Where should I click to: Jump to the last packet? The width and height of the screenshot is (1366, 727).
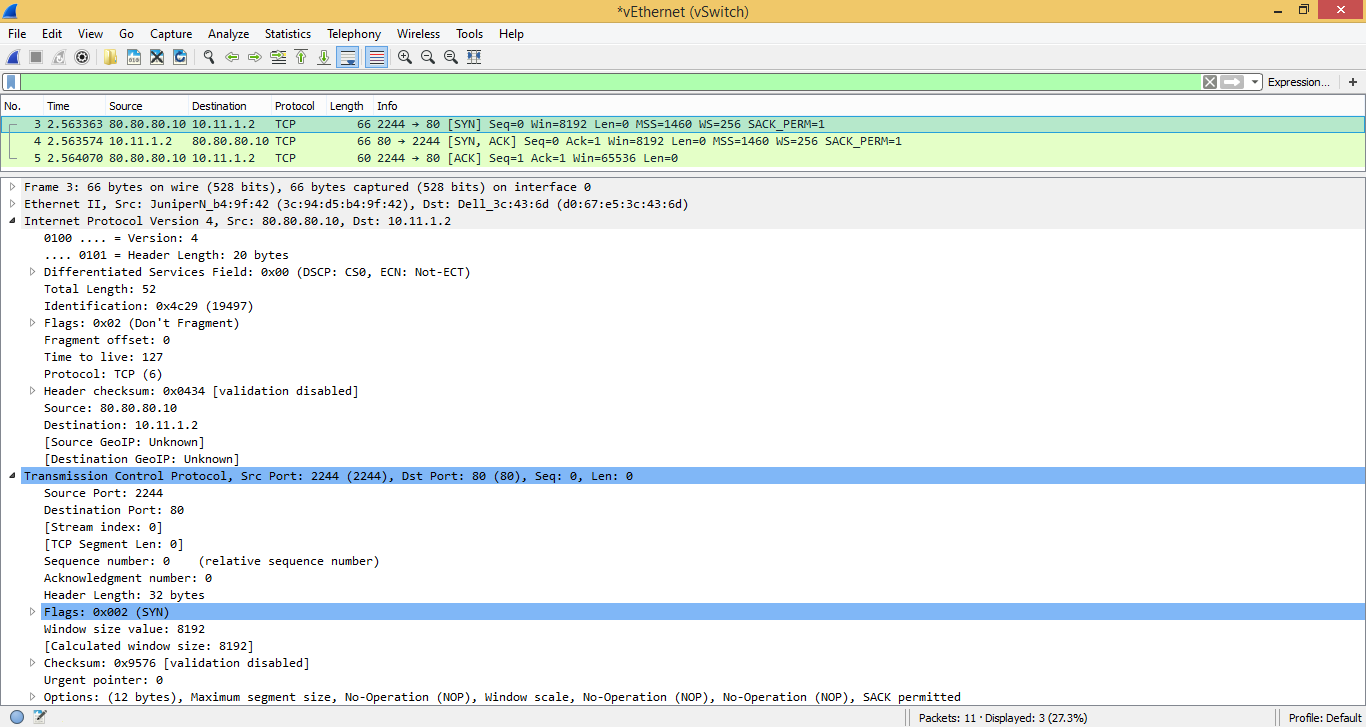click(324, 57)
